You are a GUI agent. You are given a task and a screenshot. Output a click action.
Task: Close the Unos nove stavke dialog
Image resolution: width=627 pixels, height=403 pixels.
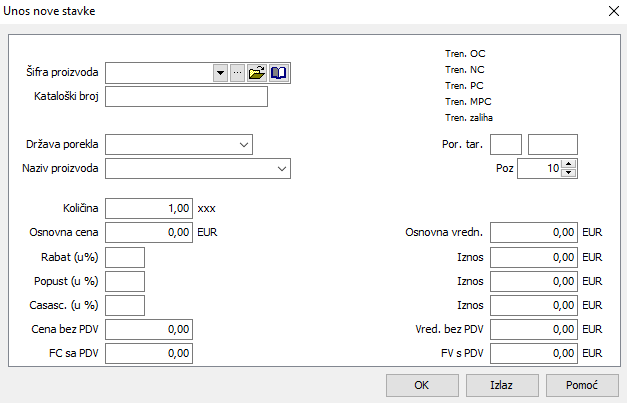point(612,11)
